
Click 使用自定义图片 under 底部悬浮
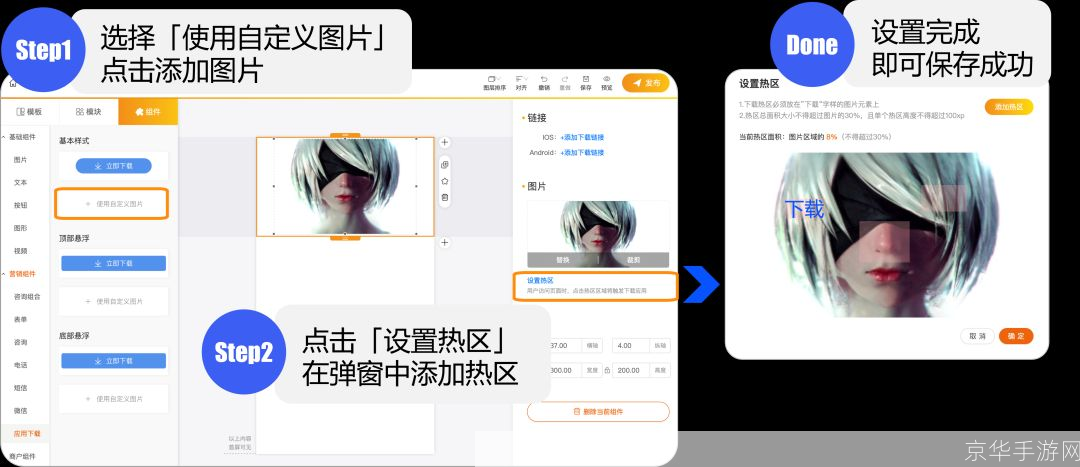pos(114,399)
